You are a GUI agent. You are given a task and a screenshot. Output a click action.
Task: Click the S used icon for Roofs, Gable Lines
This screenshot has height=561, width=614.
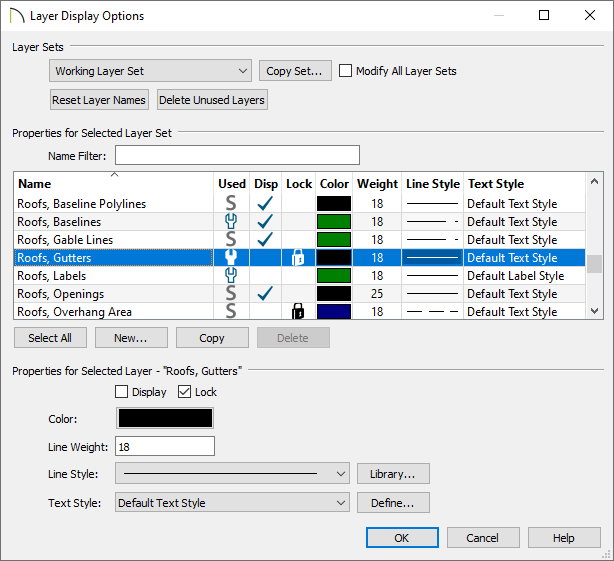coord(231,240)
